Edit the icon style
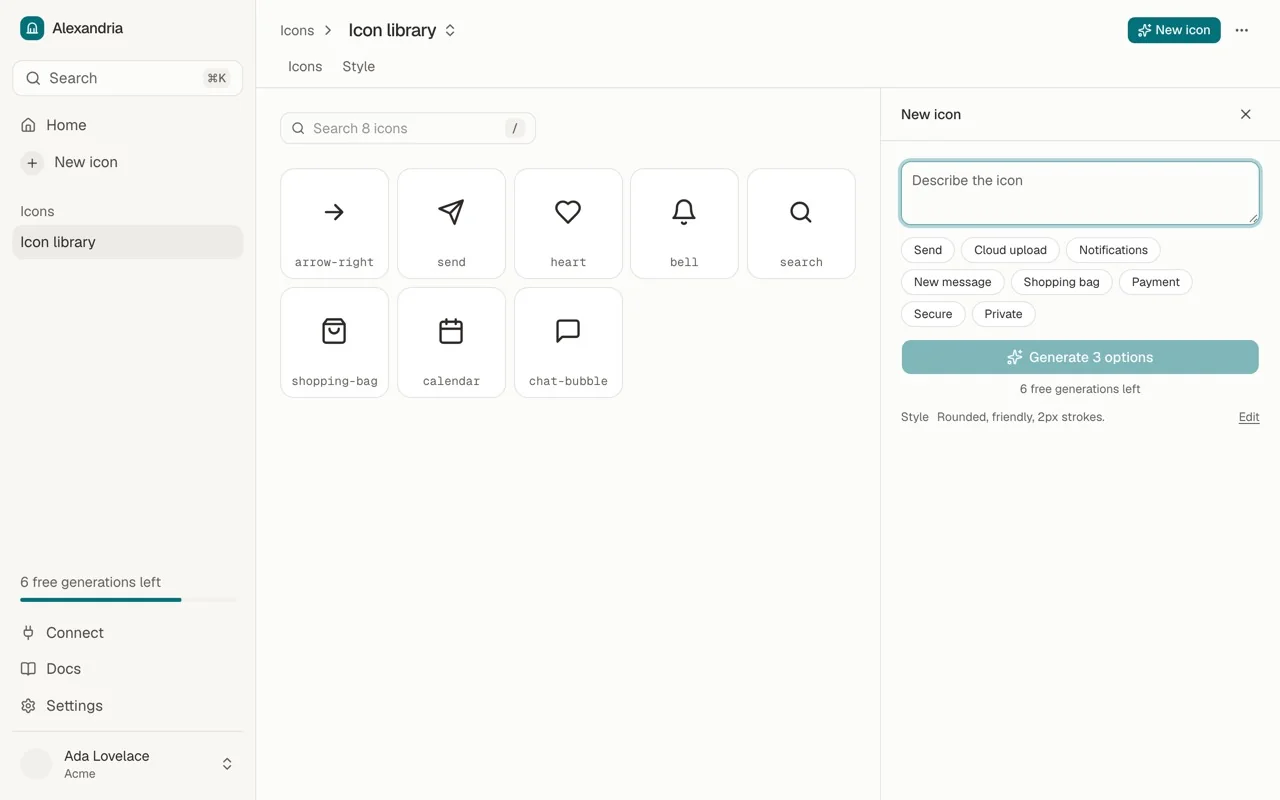 pos(1249,417)
